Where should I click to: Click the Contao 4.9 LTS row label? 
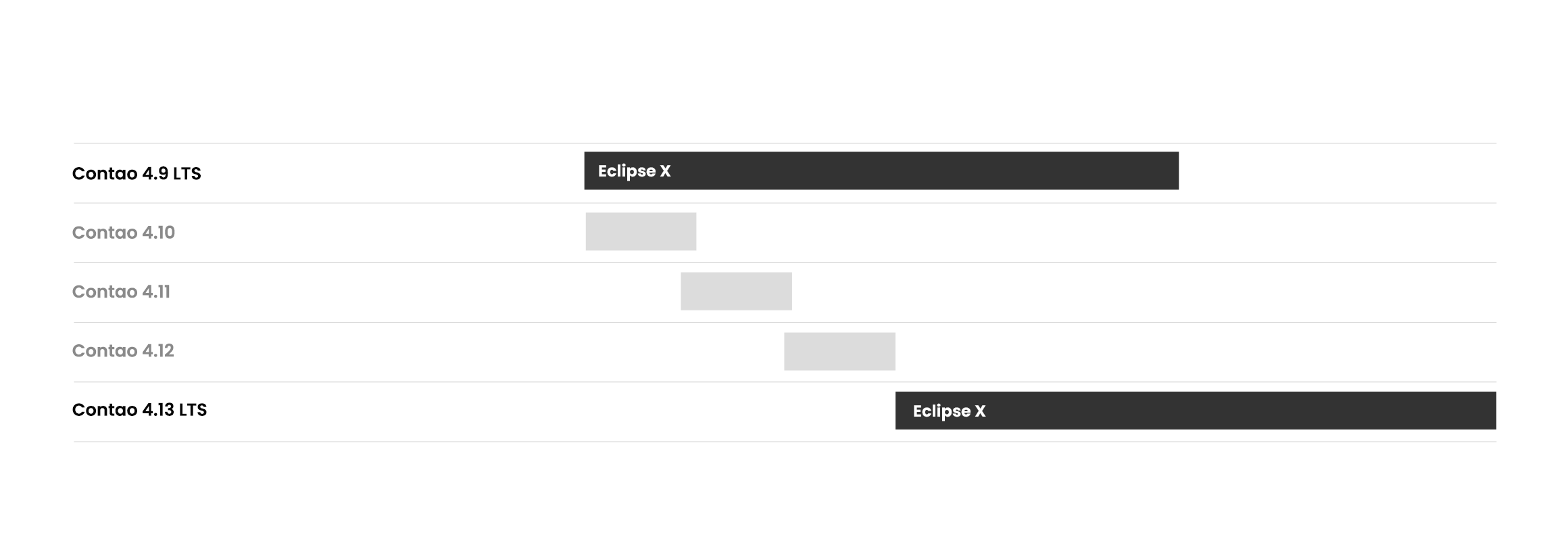pos(137,174)
